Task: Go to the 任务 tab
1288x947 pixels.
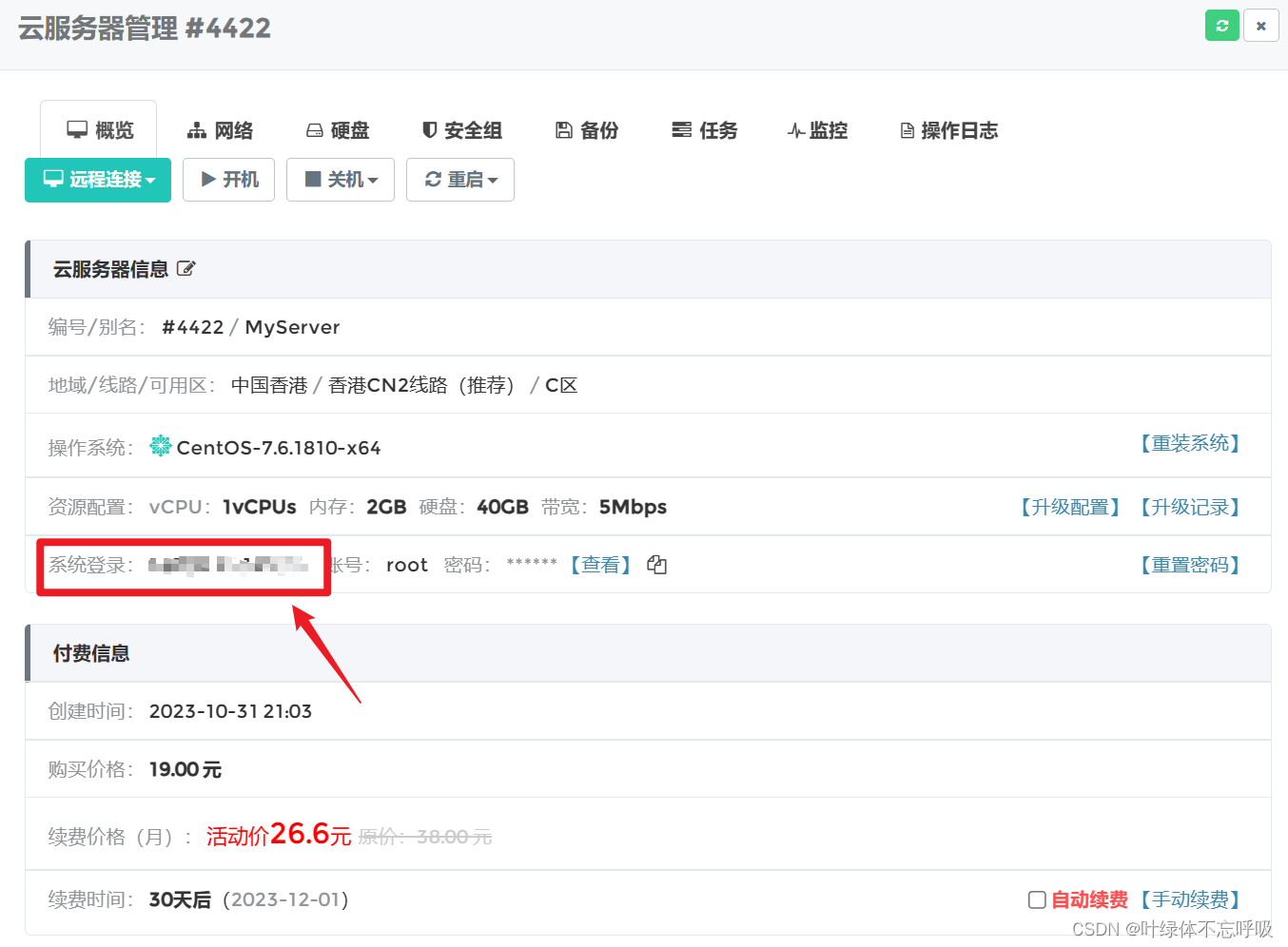Action: (x=705, y=130)
